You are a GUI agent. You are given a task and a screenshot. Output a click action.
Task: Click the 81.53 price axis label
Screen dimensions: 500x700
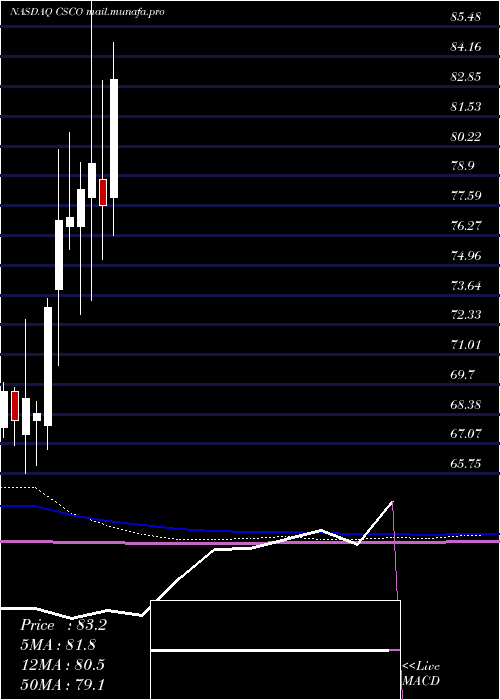[466, 107]
